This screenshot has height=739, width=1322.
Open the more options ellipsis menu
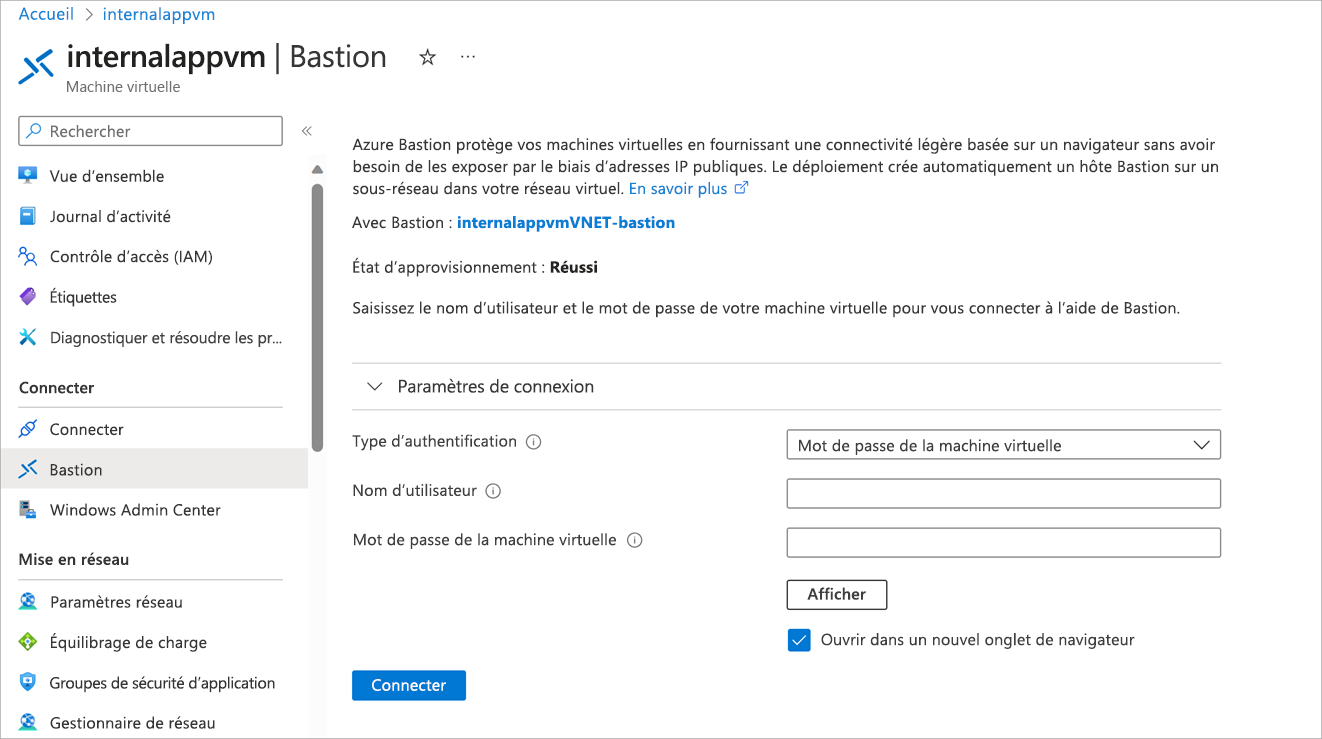pyautogui.click(x=468, y=57)
